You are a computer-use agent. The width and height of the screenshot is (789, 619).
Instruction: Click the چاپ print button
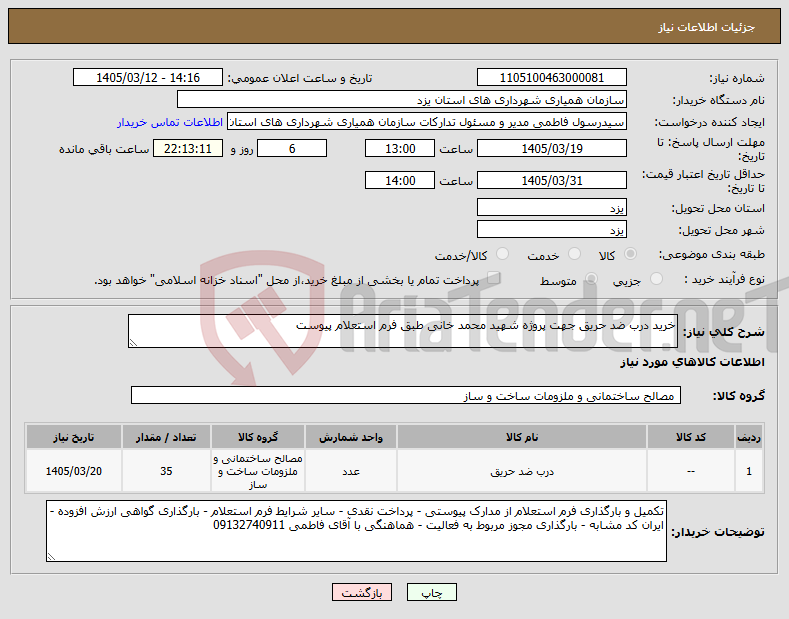point(432,592)
